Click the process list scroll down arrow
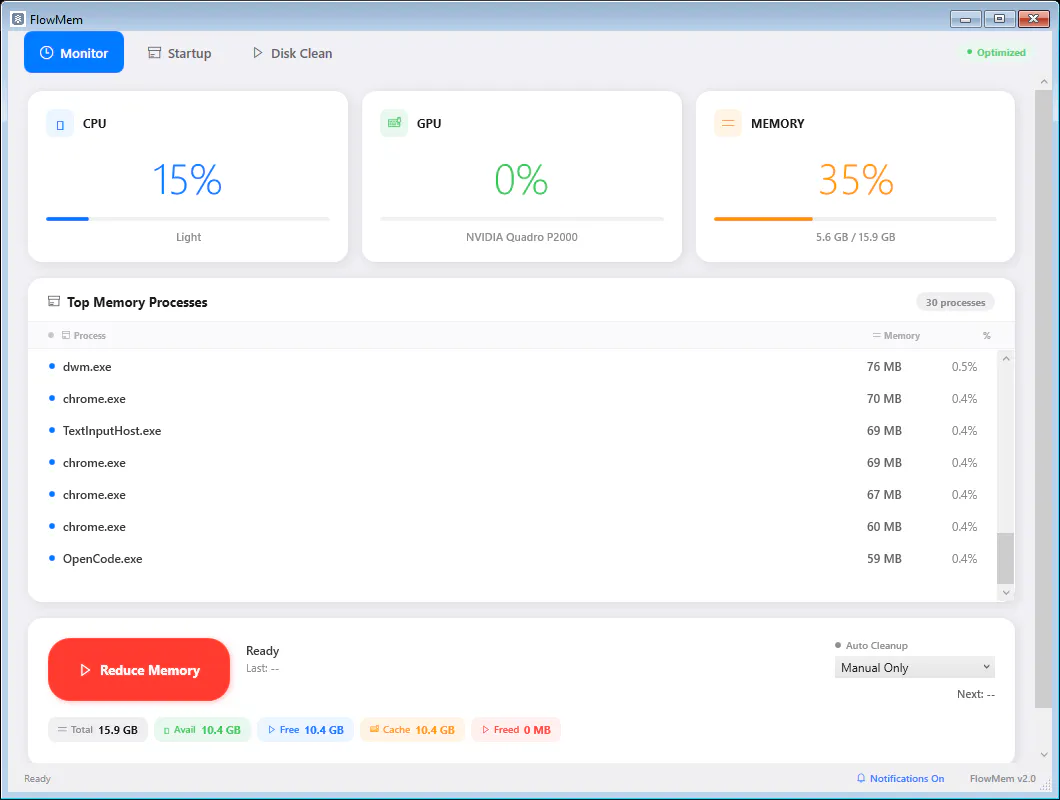Viewport: 1060px width, 800px height. click(x=1006, y=592)
